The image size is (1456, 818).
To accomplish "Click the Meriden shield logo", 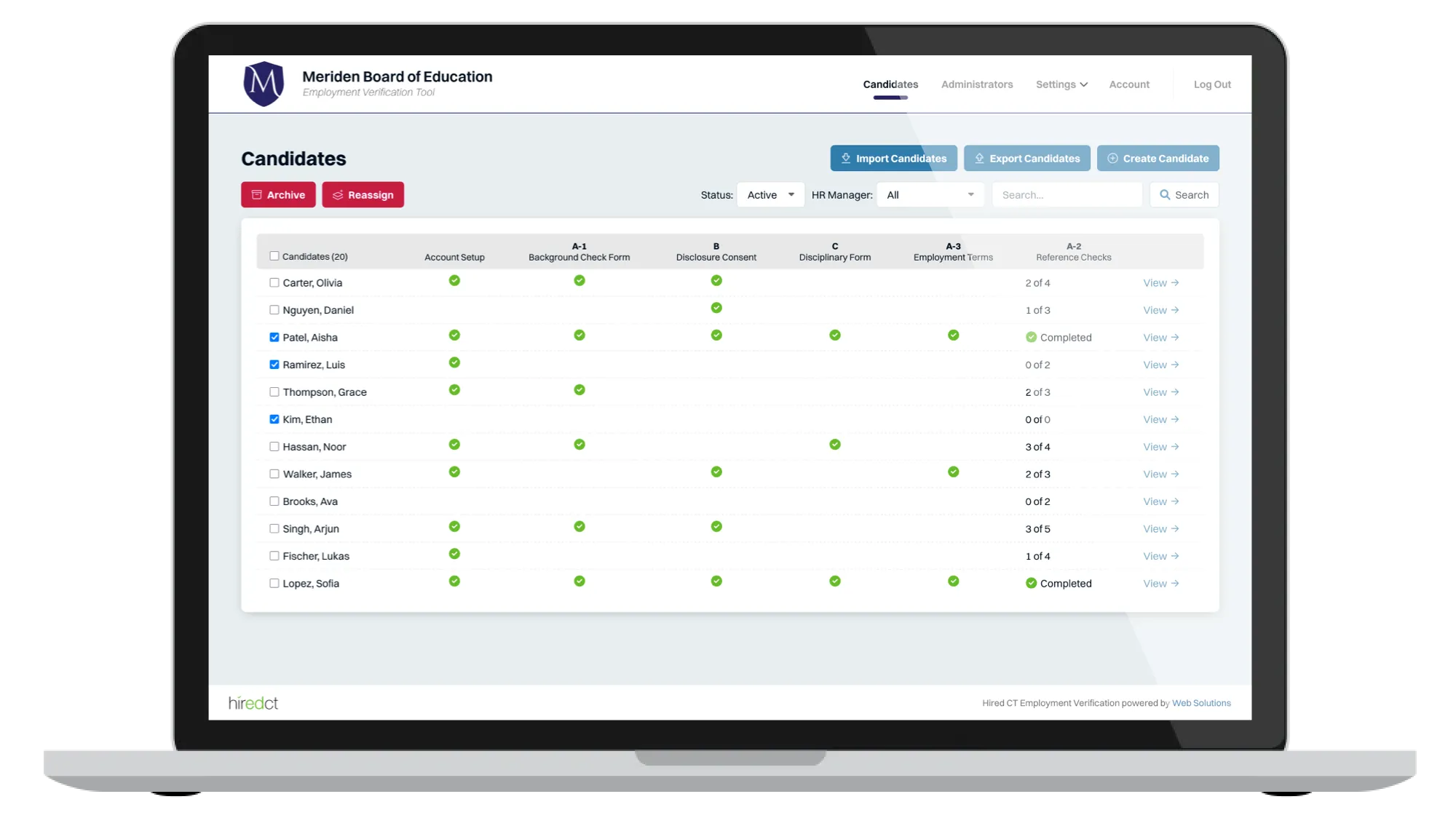I will pos(264,84).
